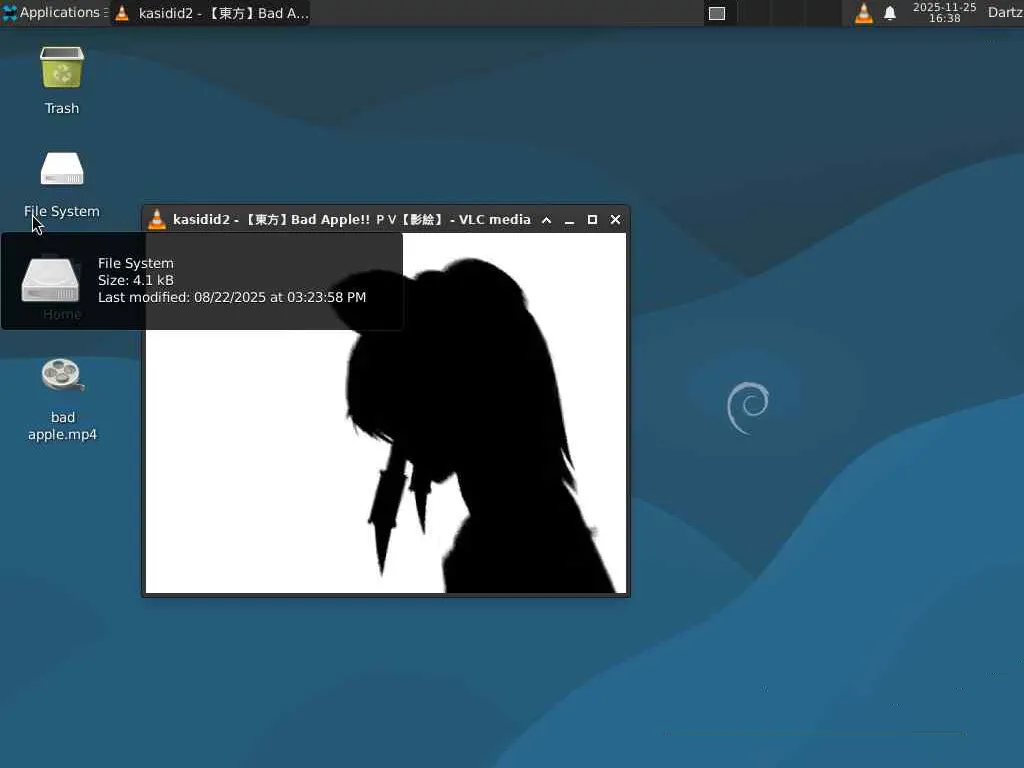Viewport: 1024px width, 768px height.
Task: Click the Dartz user name in panel
Action: 1005,12
